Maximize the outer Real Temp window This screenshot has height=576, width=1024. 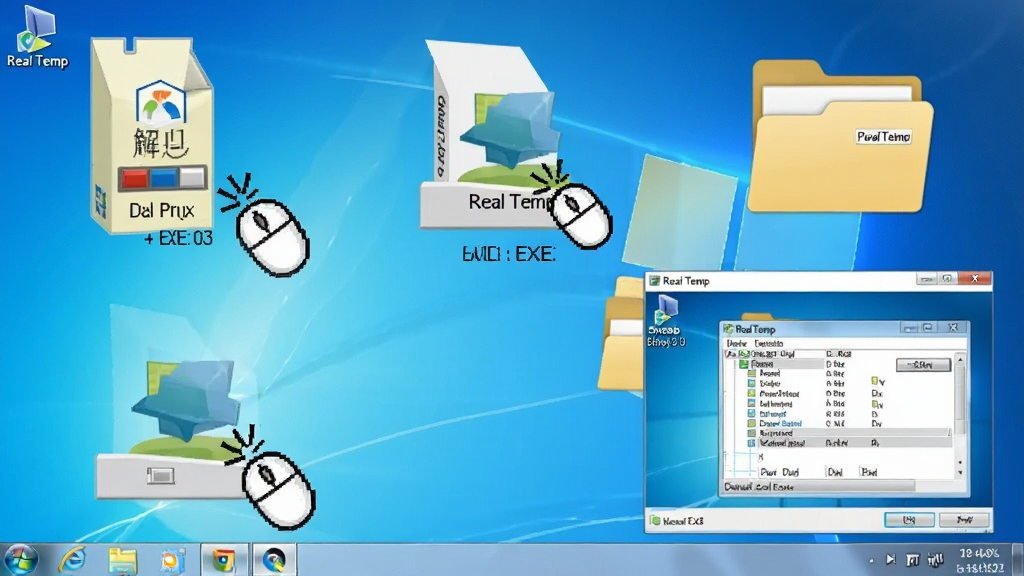click(x=947, y=279)
